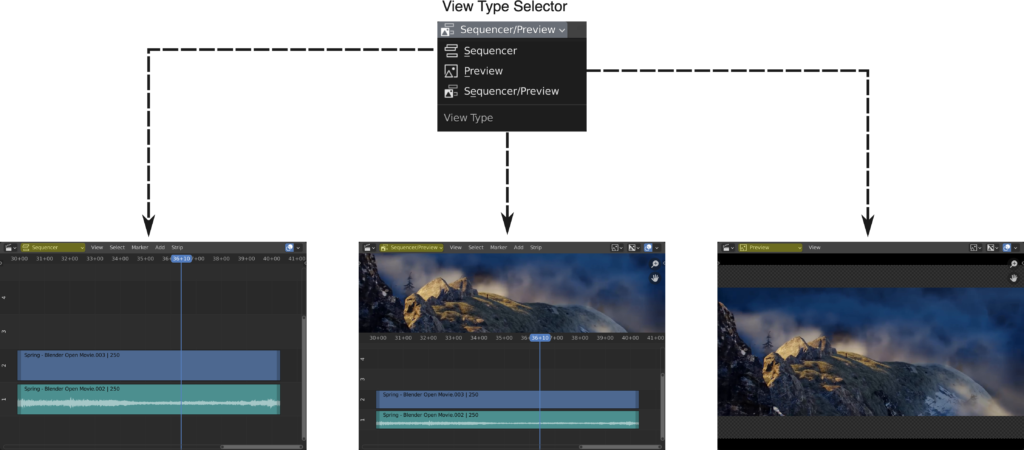Select .002 audio strip in middle panel
The height and width of the screenshot is (450, 1024).
pos(507,419)
